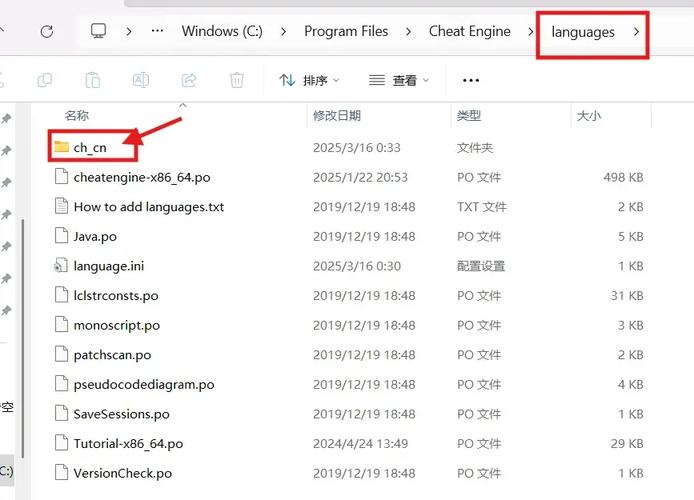The image size is (694, 500).
Task: Click the refresh button in the address bar
Action: tap(47, 31)
